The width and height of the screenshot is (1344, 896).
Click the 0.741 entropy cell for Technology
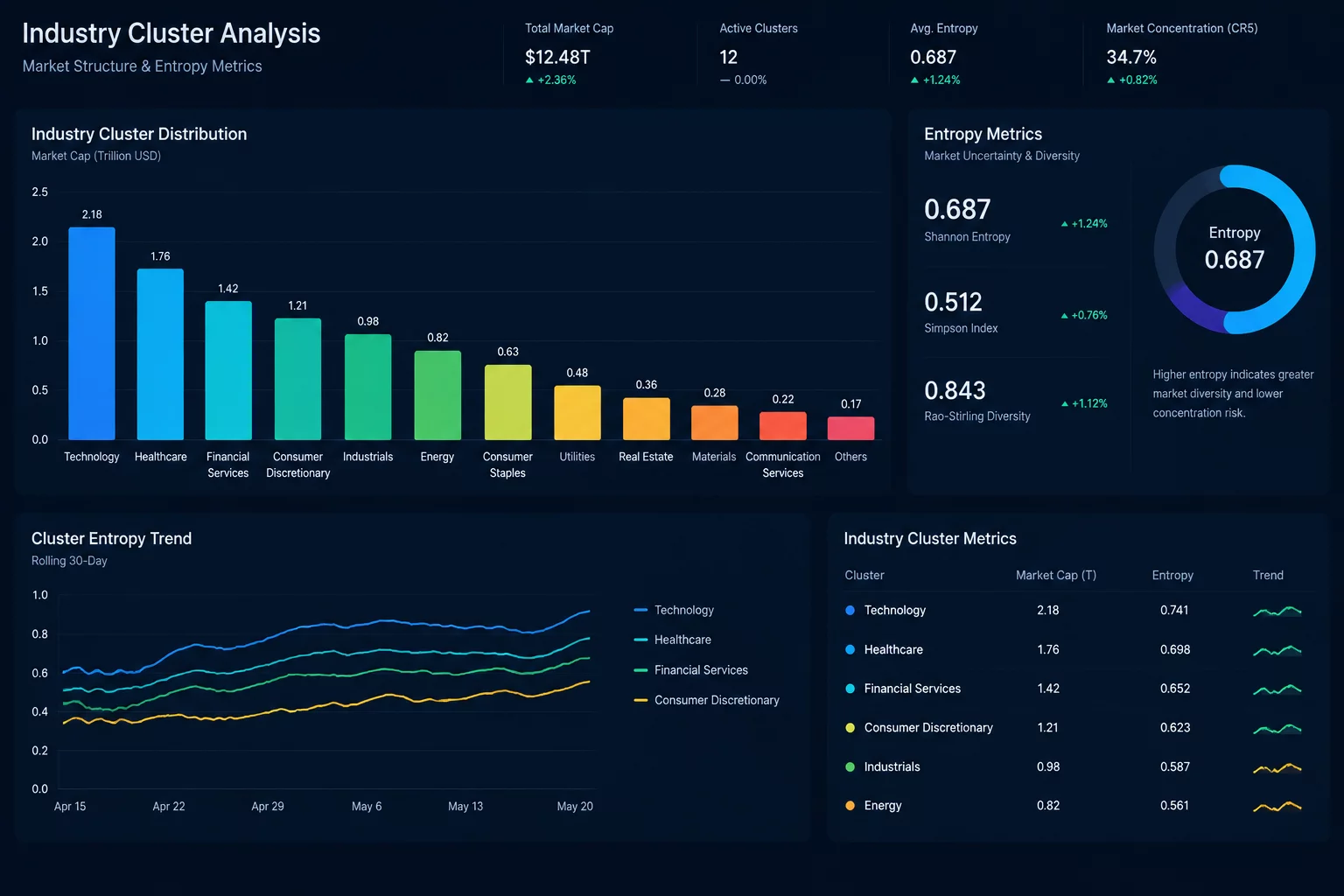click(1174, 610)
